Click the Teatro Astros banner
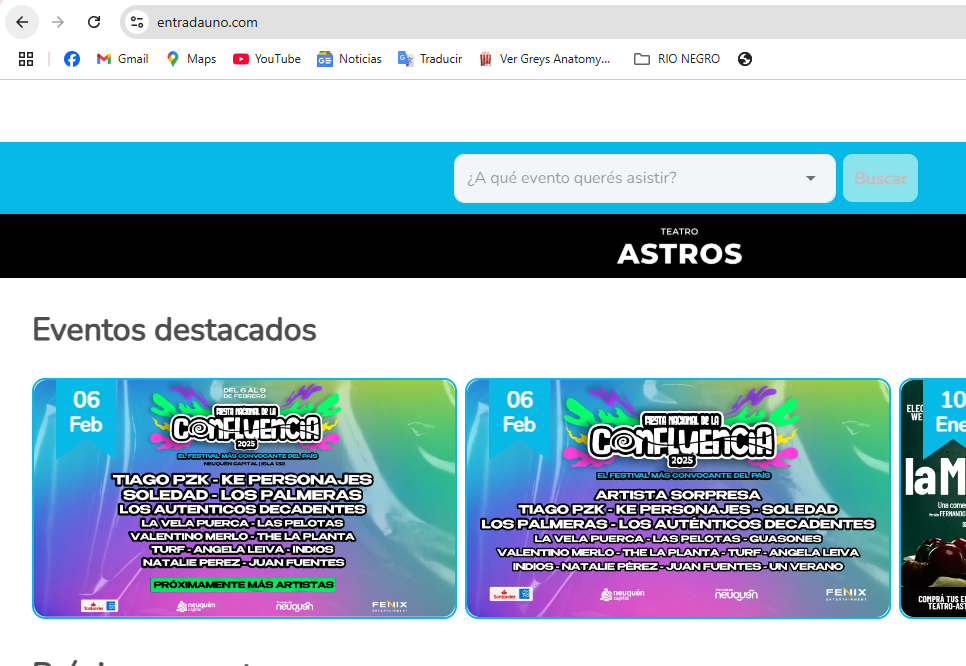The image size is (966, 666). (x=680, y=246)
